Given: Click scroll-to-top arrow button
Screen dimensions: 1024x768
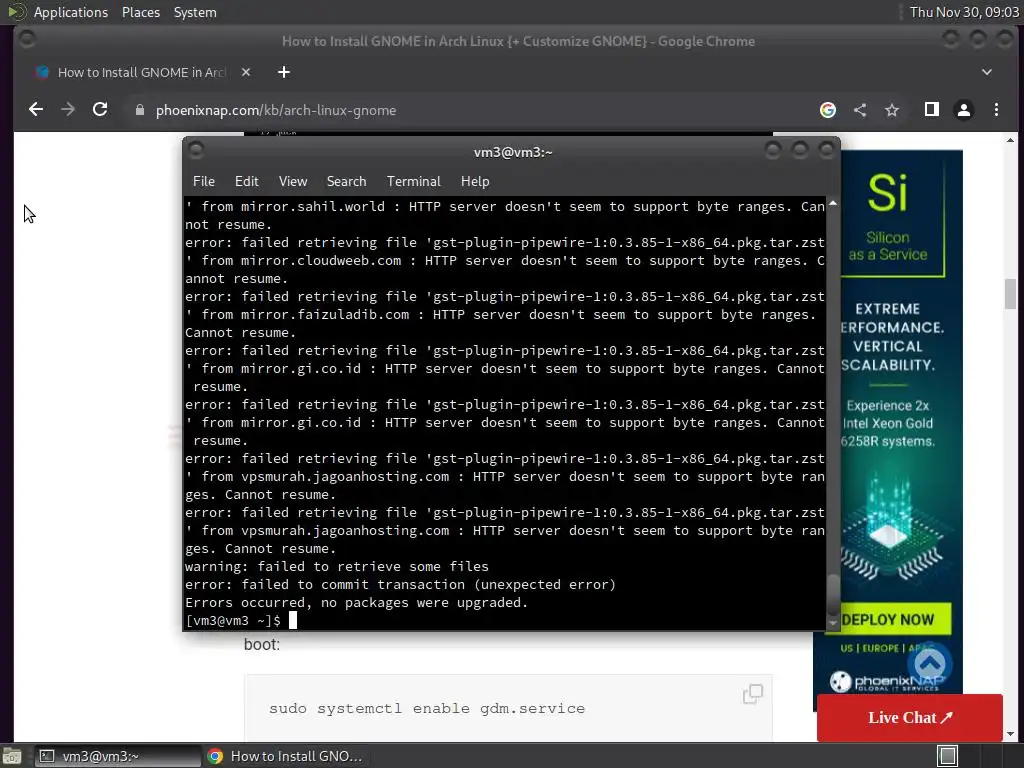Looking at the screenshot, I should [x=930, y=664].
